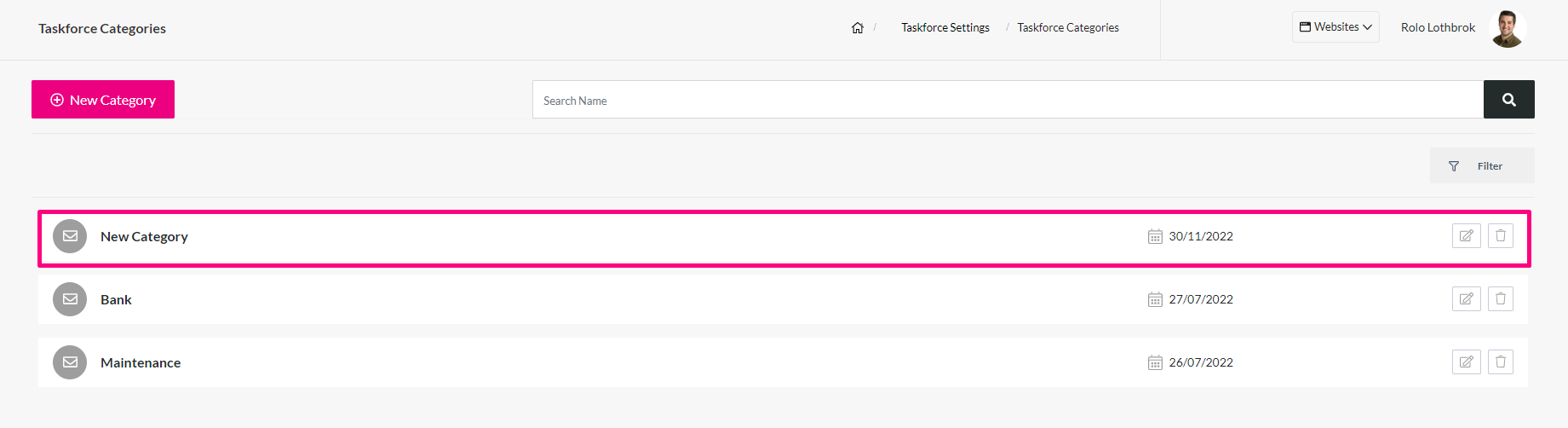Screen dimensions: 1568x428
Task: Click the search magnifier button
Action: [x=1509, y=100]
